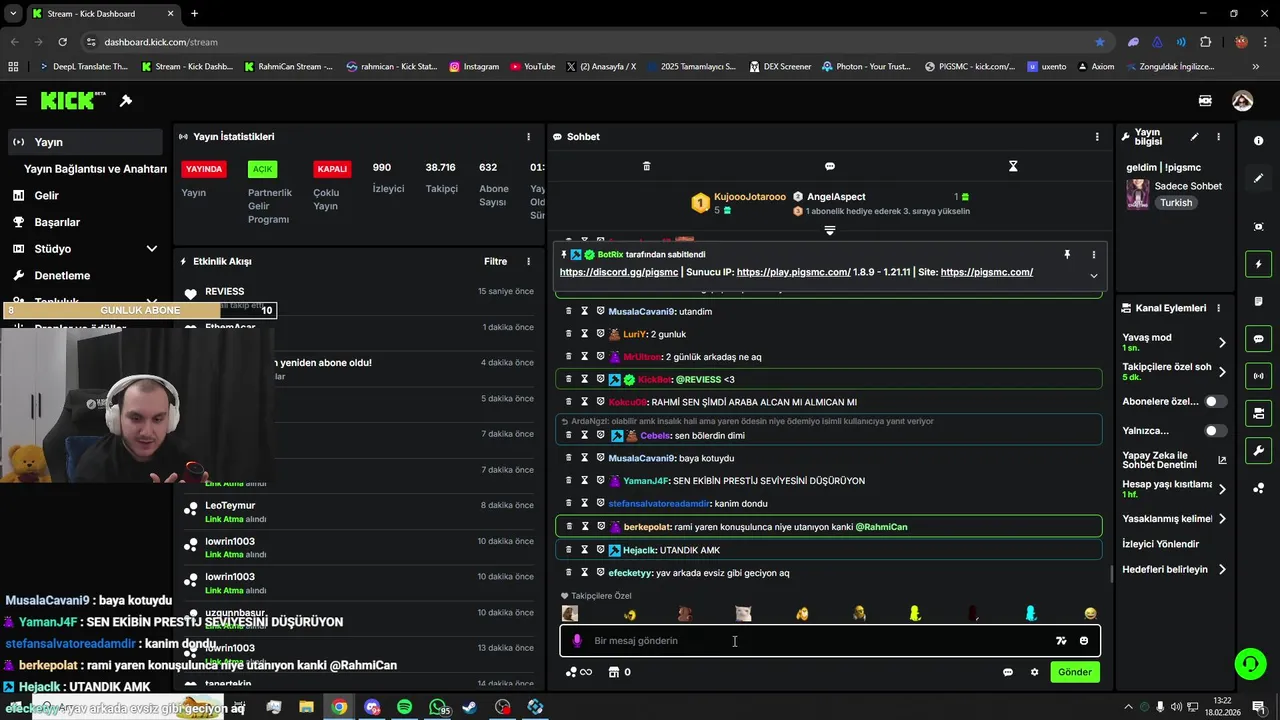Click the hourglass icon under the Sohbet header
Viewport: 1280px width, 720px height.
(x=1013, y=166)
